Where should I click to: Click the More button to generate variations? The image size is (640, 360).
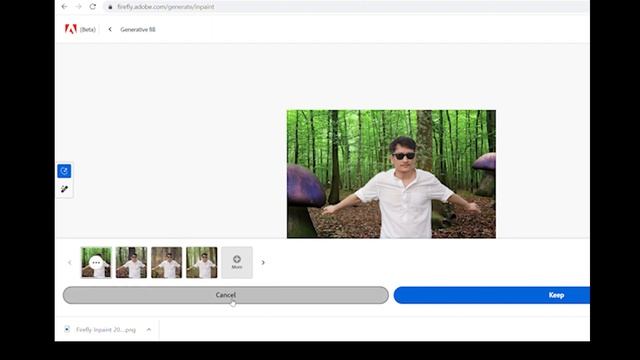237,262
